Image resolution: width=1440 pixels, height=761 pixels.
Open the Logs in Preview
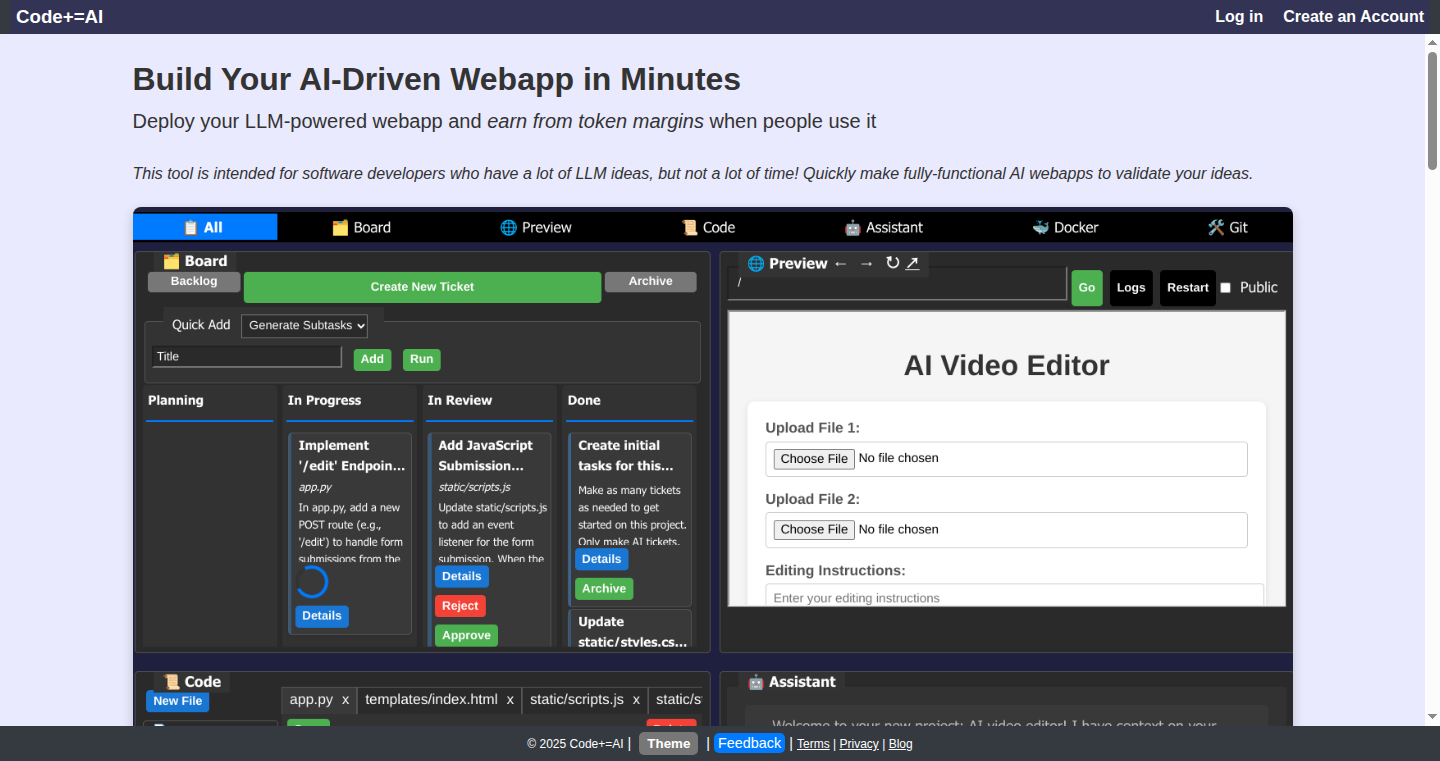point(1131,288)
